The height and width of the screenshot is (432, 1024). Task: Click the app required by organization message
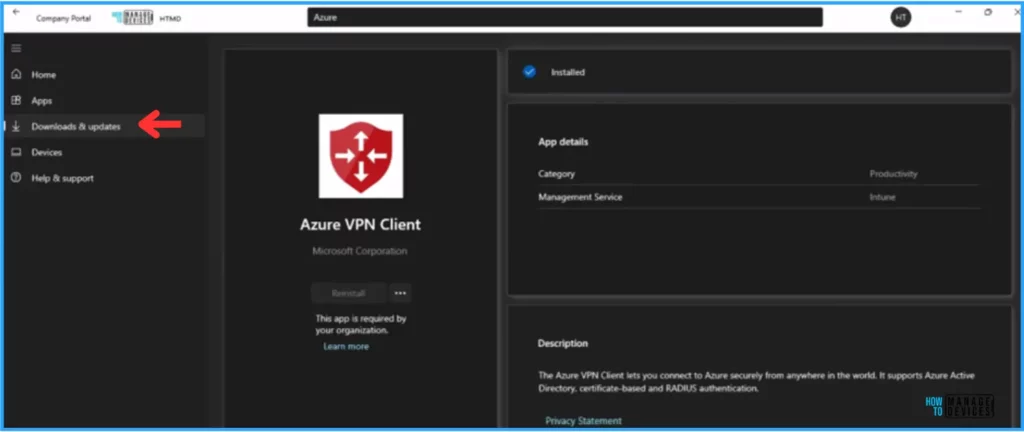361,324
